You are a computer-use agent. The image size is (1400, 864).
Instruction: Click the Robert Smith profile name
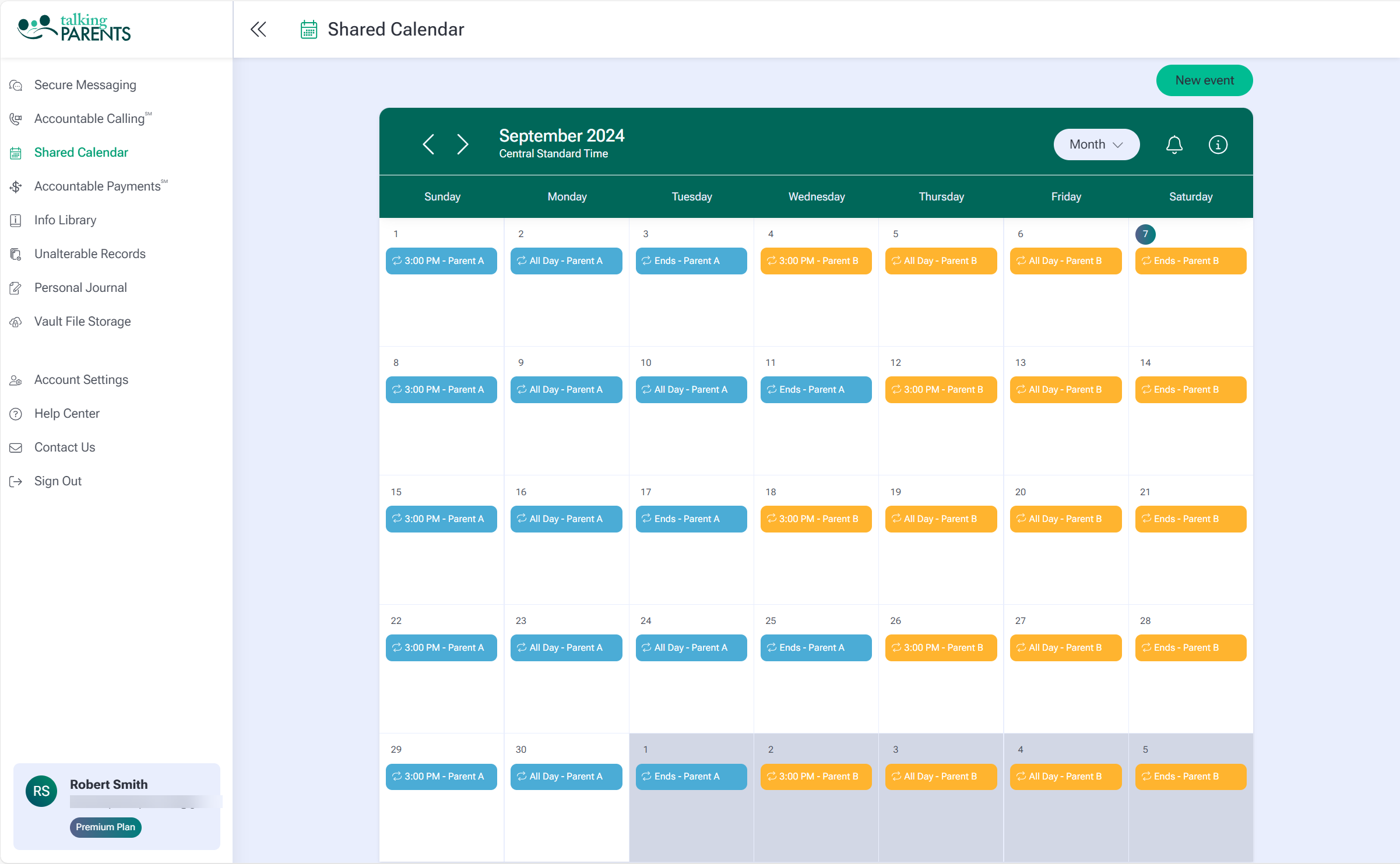point(109,785)
